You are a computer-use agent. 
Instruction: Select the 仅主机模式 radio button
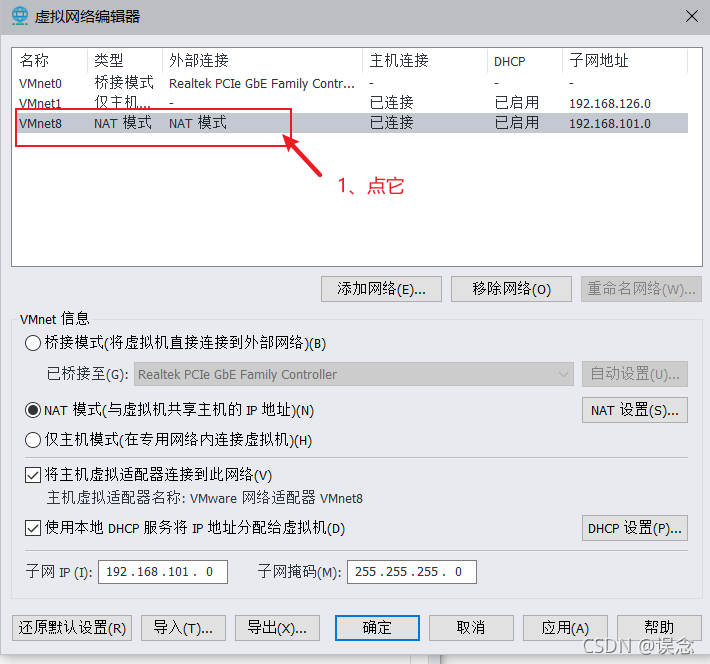tap(33, 440)
